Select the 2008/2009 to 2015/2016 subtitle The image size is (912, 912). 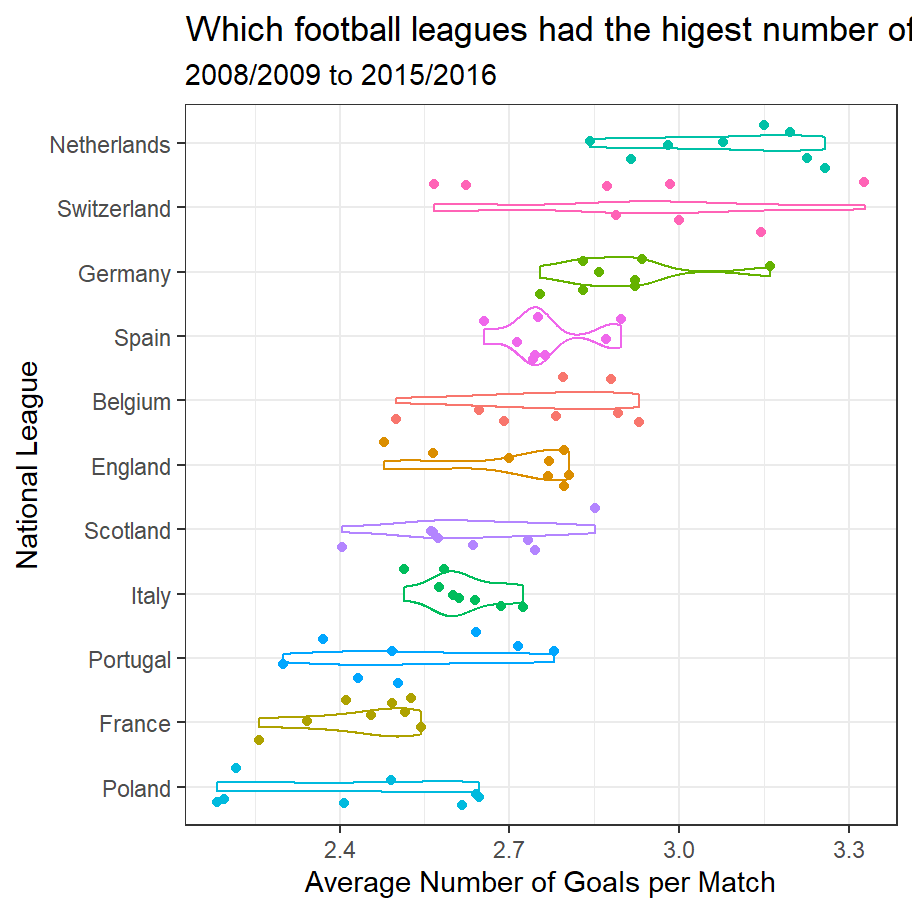pyautogui.click(x=341, y=75)
